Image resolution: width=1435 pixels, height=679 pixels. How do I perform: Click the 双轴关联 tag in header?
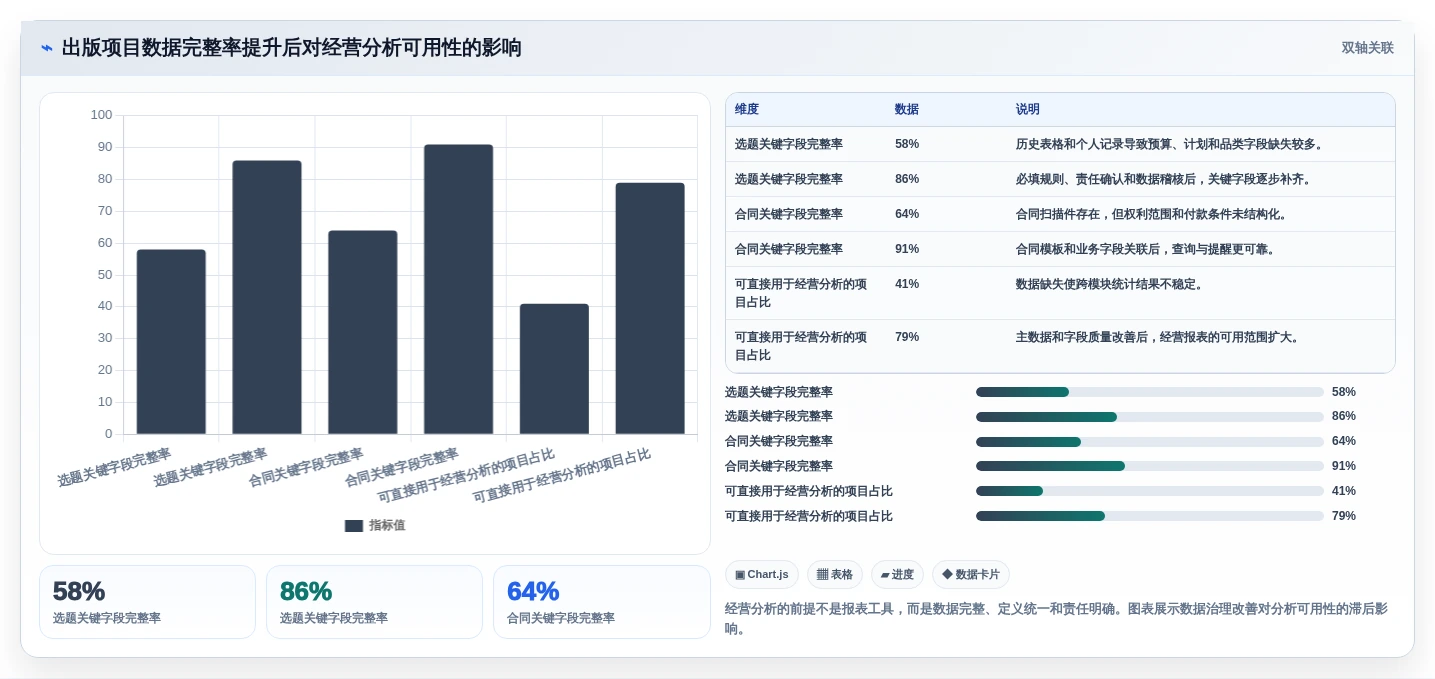[x=1367, y=48]
